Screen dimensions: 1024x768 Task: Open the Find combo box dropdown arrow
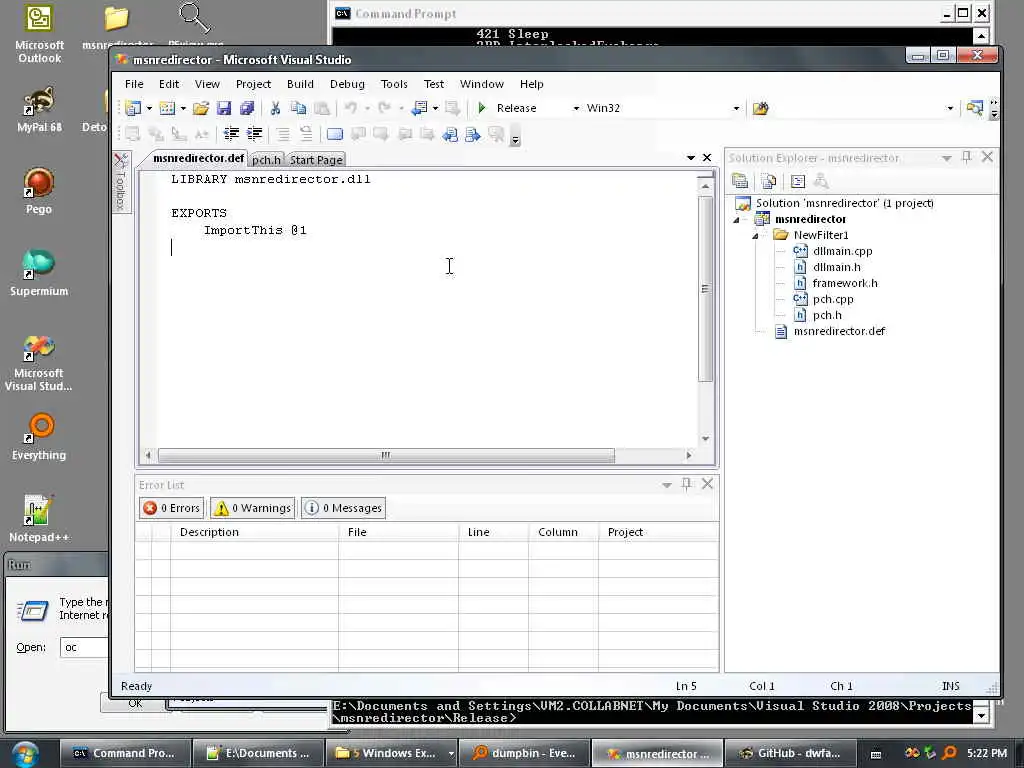click(950, 108)
